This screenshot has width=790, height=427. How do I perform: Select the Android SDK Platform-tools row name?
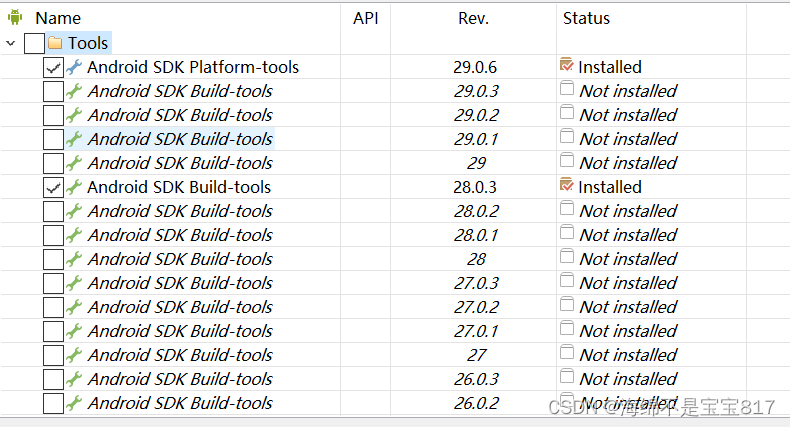[x=193, y=67]
